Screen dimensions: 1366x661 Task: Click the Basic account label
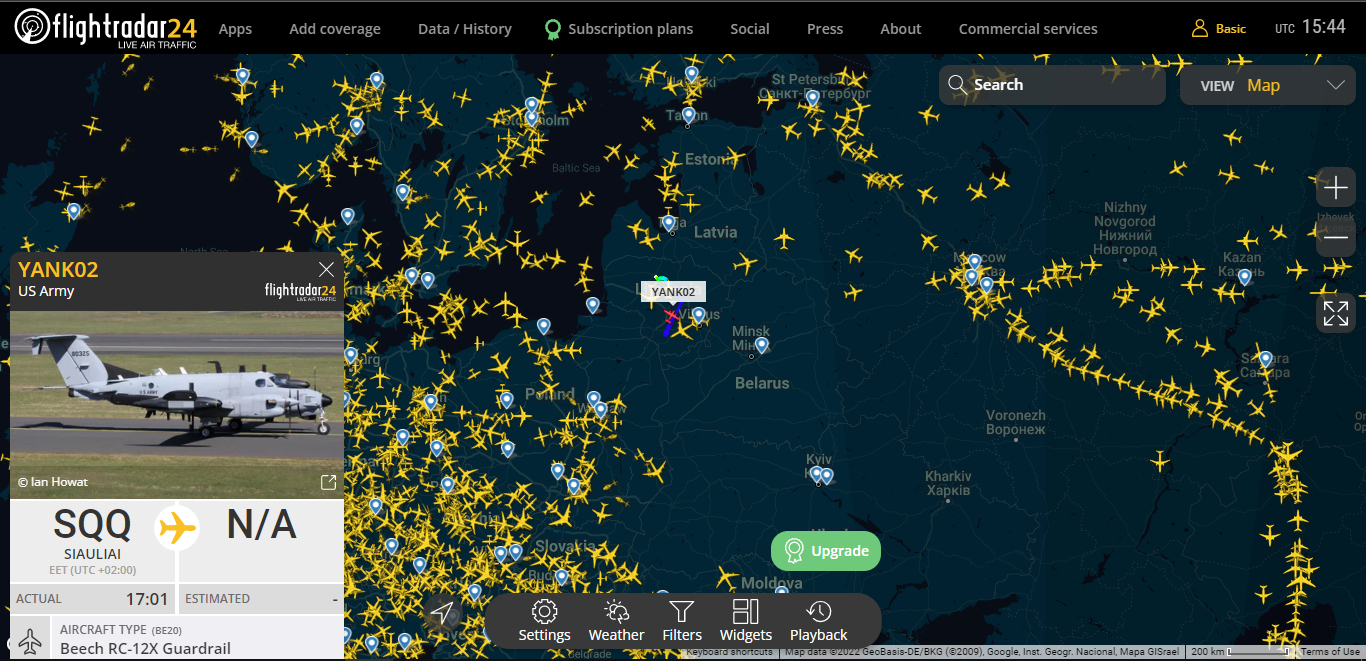(x=1231, y=29)
